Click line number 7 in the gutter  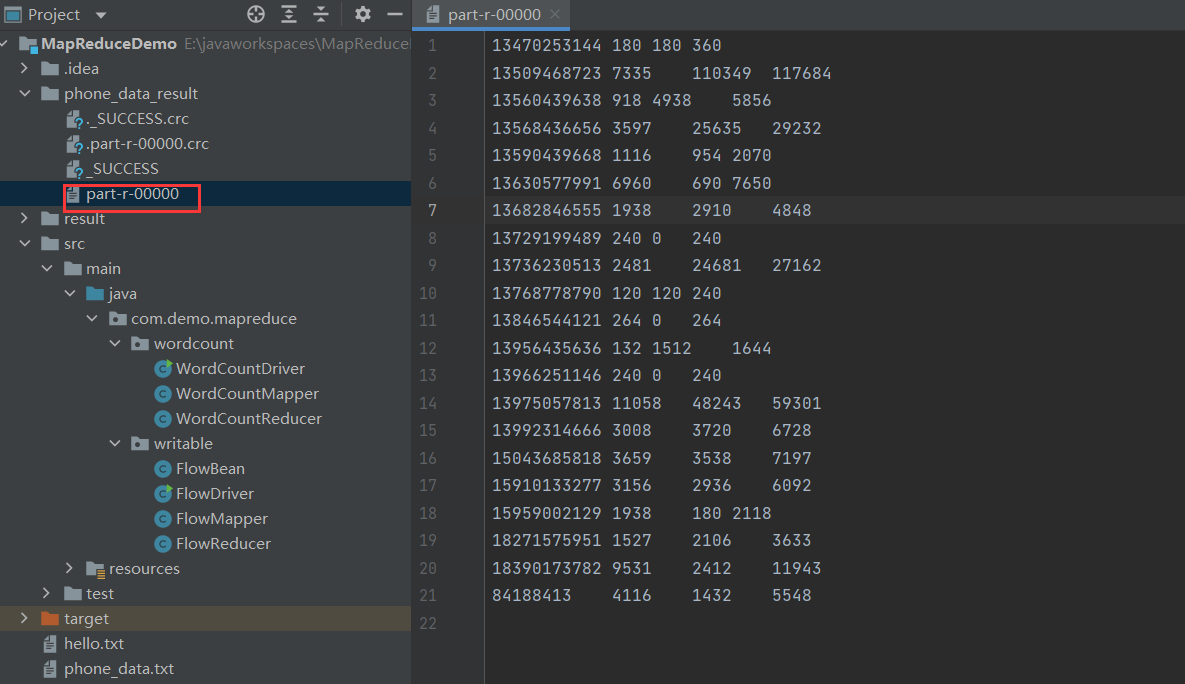[432, 210]
